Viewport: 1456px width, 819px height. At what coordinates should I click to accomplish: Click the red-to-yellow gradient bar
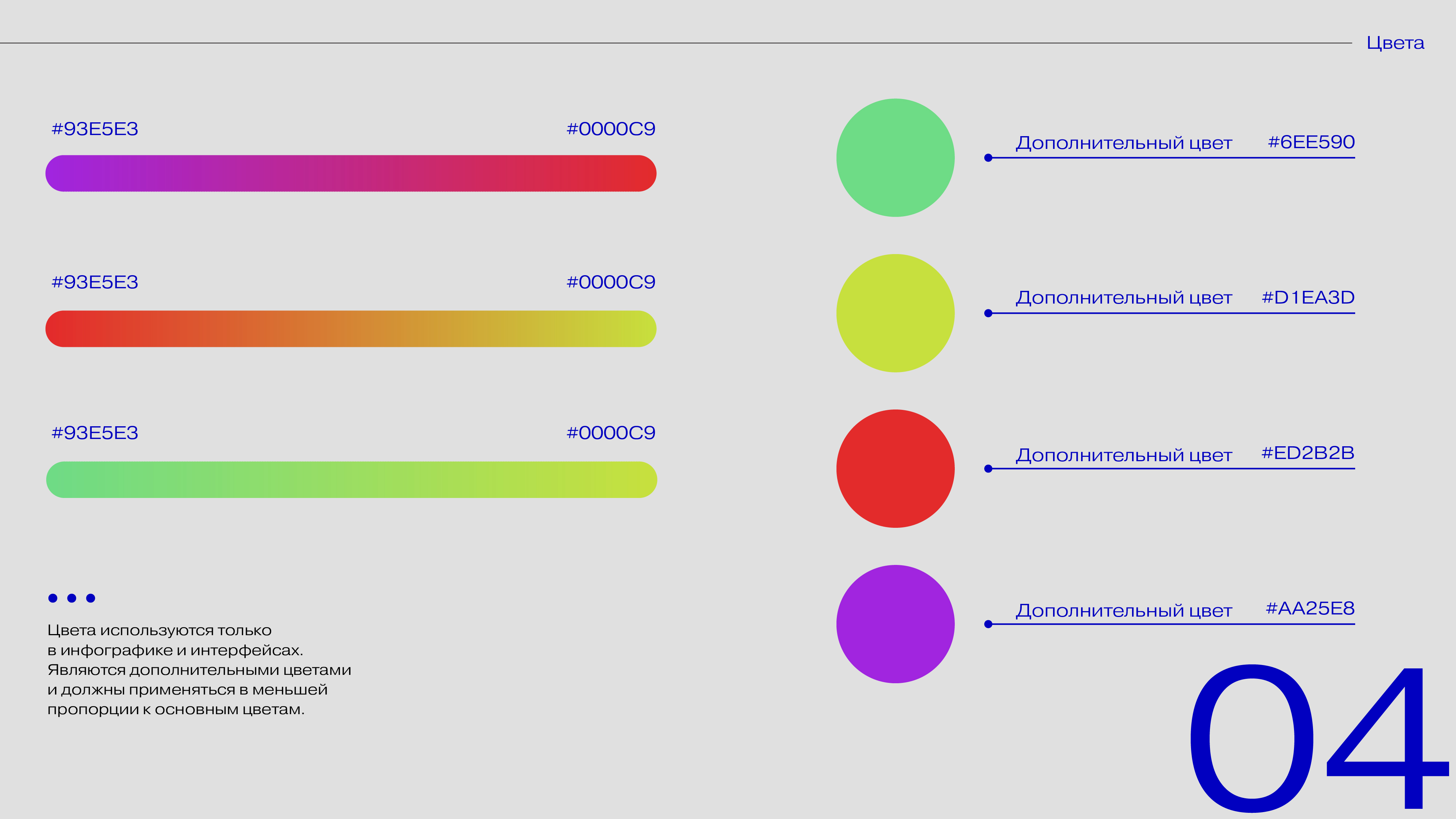(x=351, y=329)
